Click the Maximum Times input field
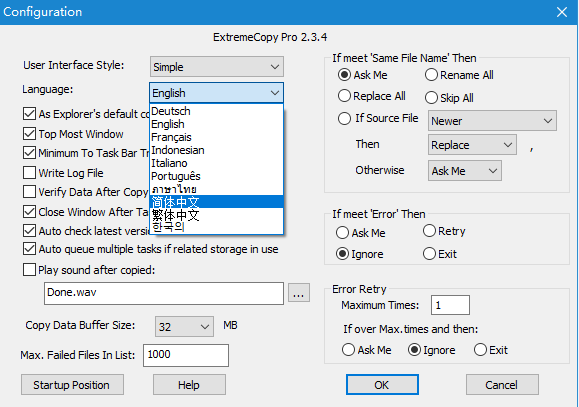579x407 pixels. point(450,305)
